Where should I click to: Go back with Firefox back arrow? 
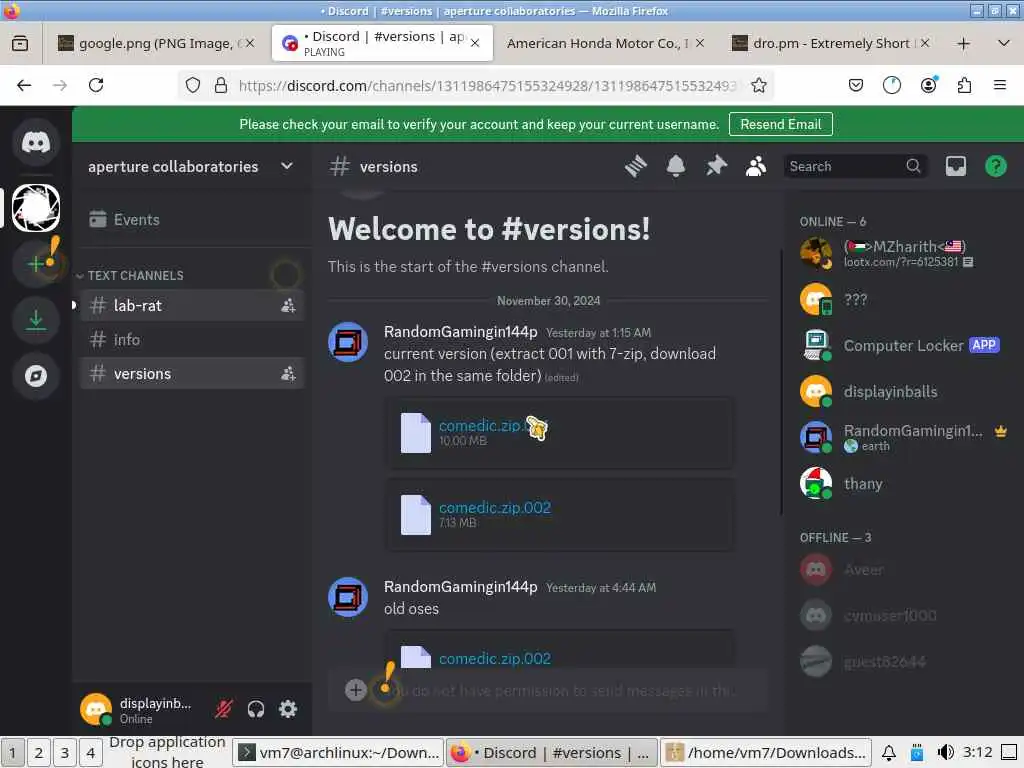(x=24, y=85)
